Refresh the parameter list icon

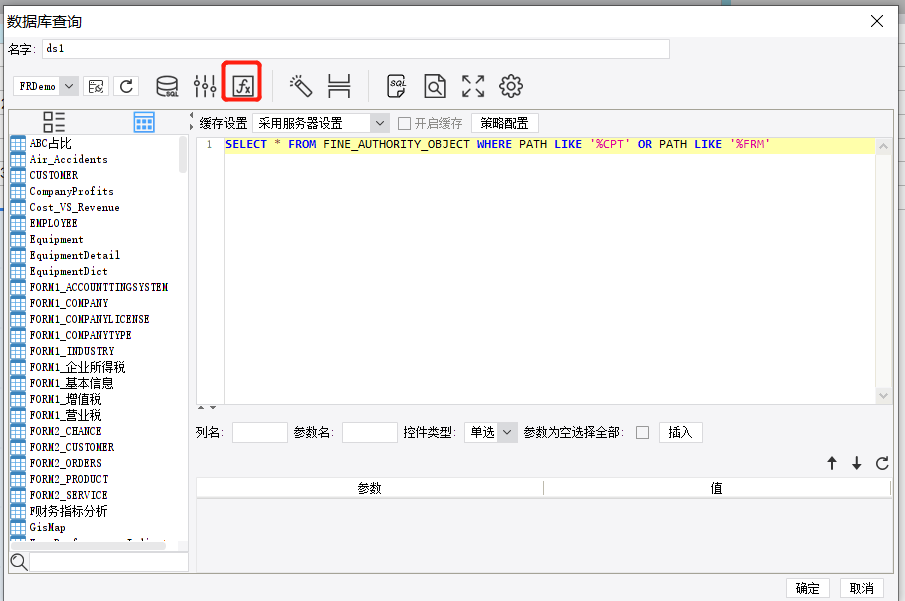(882, 463)
